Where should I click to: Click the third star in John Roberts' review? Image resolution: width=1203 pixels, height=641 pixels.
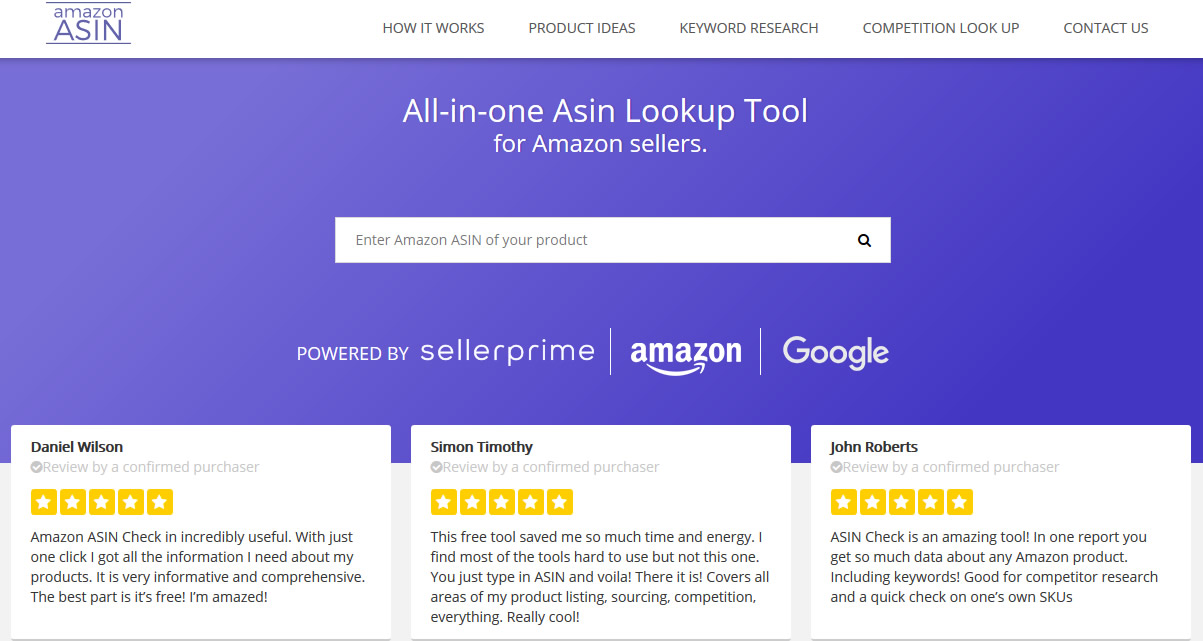(902, 502)
